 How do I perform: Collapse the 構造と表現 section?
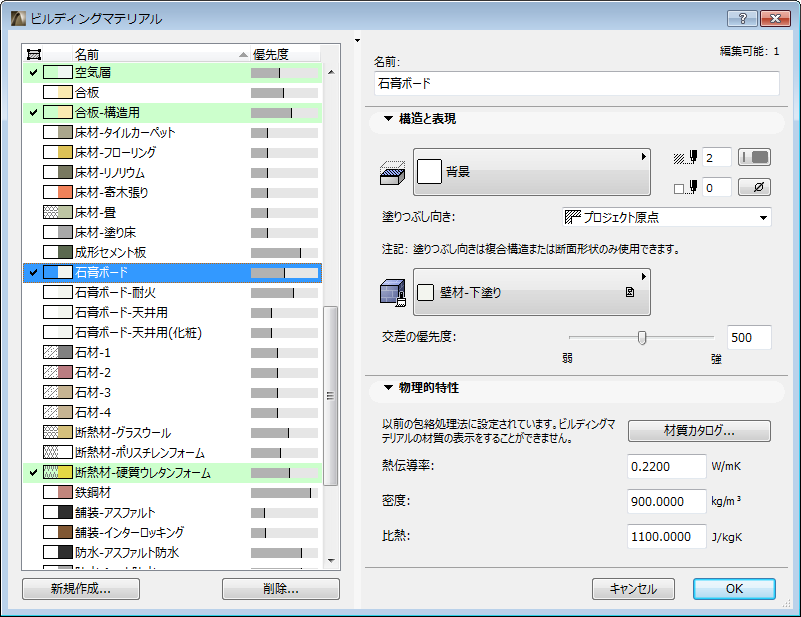pos(388,118)
